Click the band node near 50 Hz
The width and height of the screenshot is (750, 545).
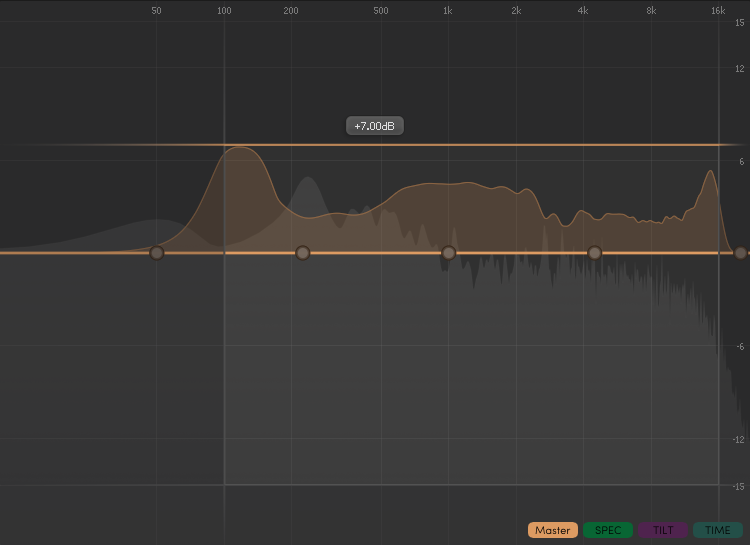156,253
